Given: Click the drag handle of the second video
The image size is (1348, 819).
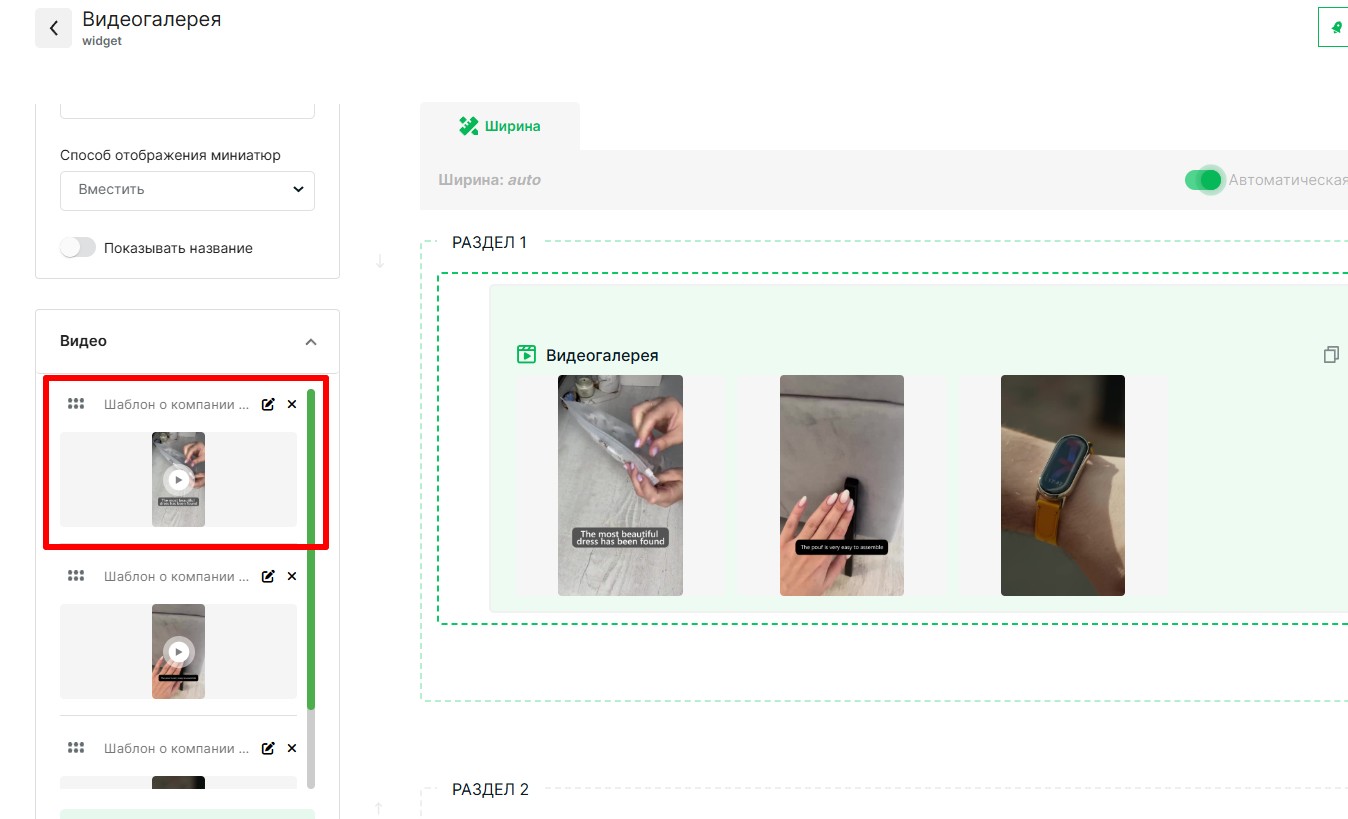Looking at the screenshot, I should (x=76, y=576).
